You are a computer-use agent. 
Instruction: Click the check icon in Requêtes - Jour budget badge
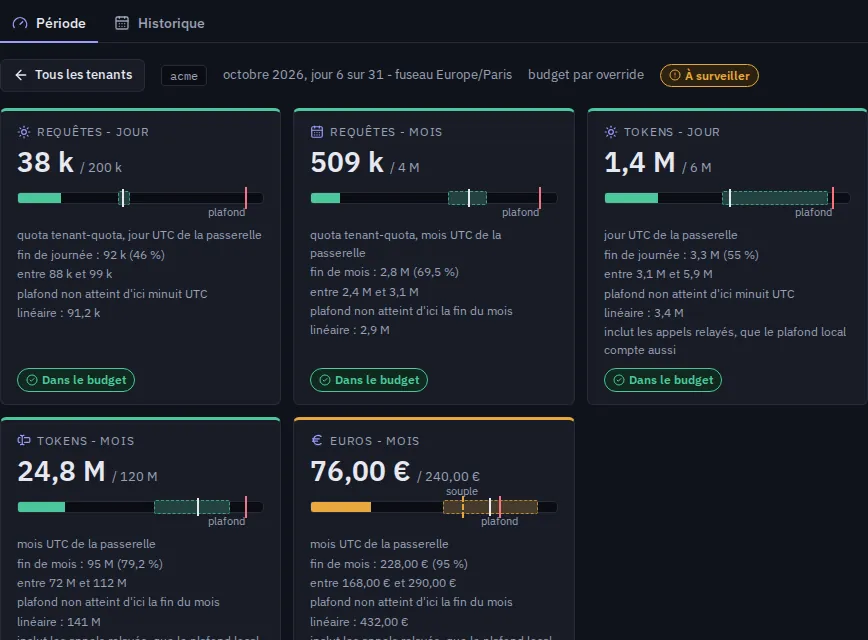32,380
